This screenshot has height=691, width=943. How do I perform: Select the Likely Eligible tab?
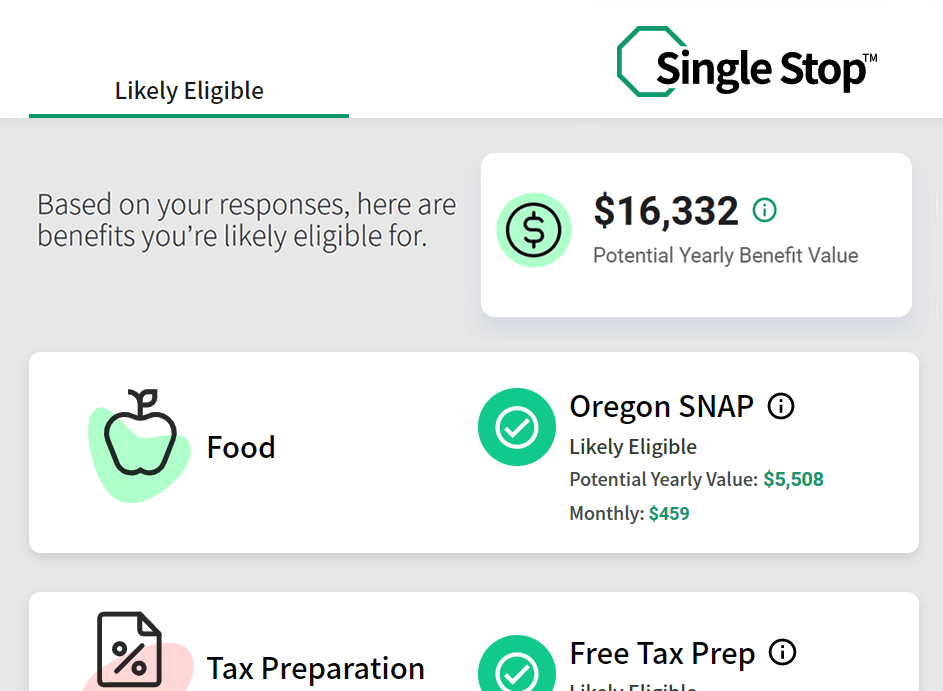click(x=189, y=91)
